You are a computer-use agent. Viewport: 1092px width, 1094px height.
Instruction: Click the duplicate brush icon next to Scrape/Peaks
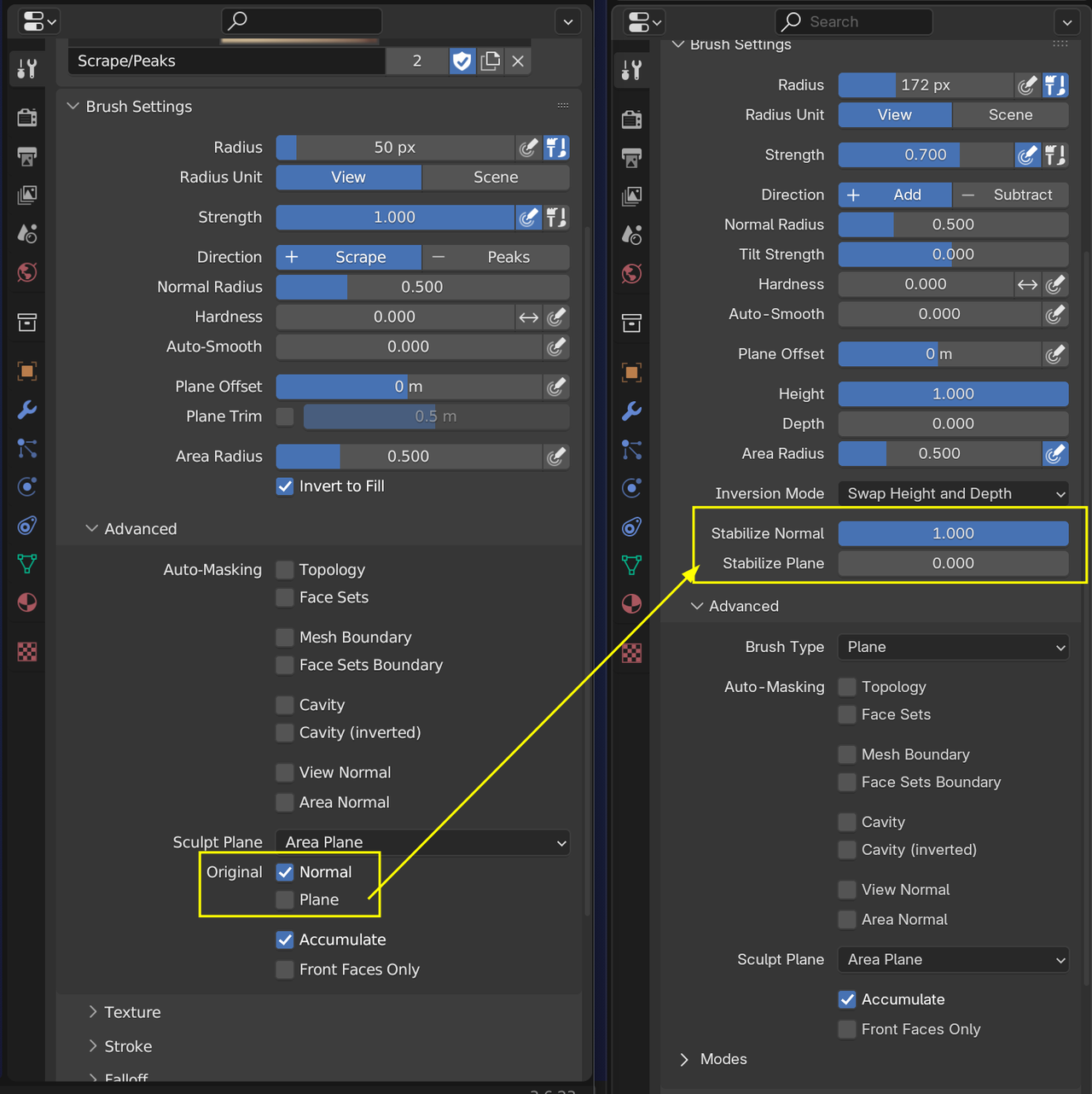tap(491, 61)
